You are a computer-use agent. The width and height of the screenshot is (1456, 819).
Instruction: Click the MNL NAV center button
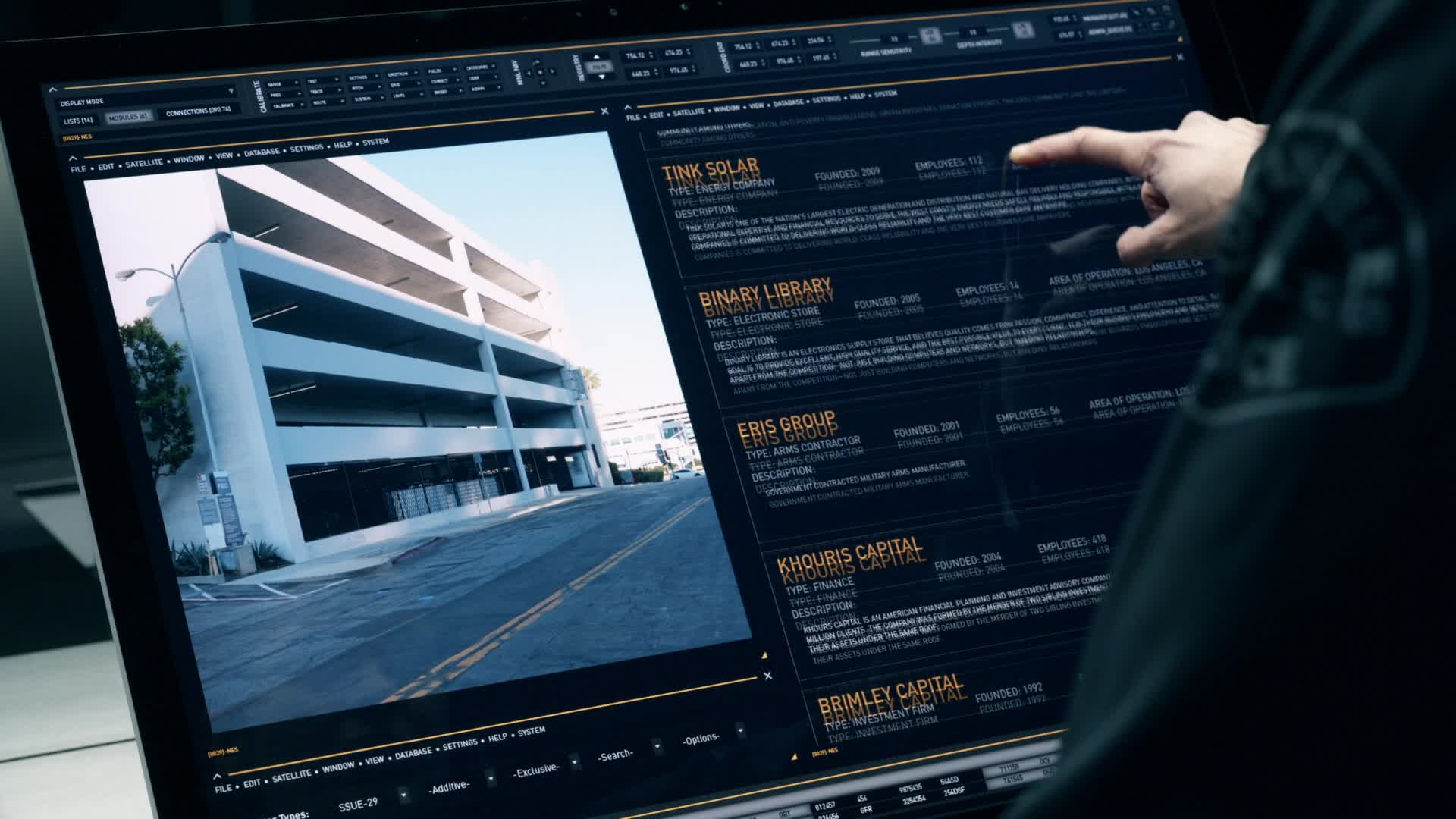(540, 72)
